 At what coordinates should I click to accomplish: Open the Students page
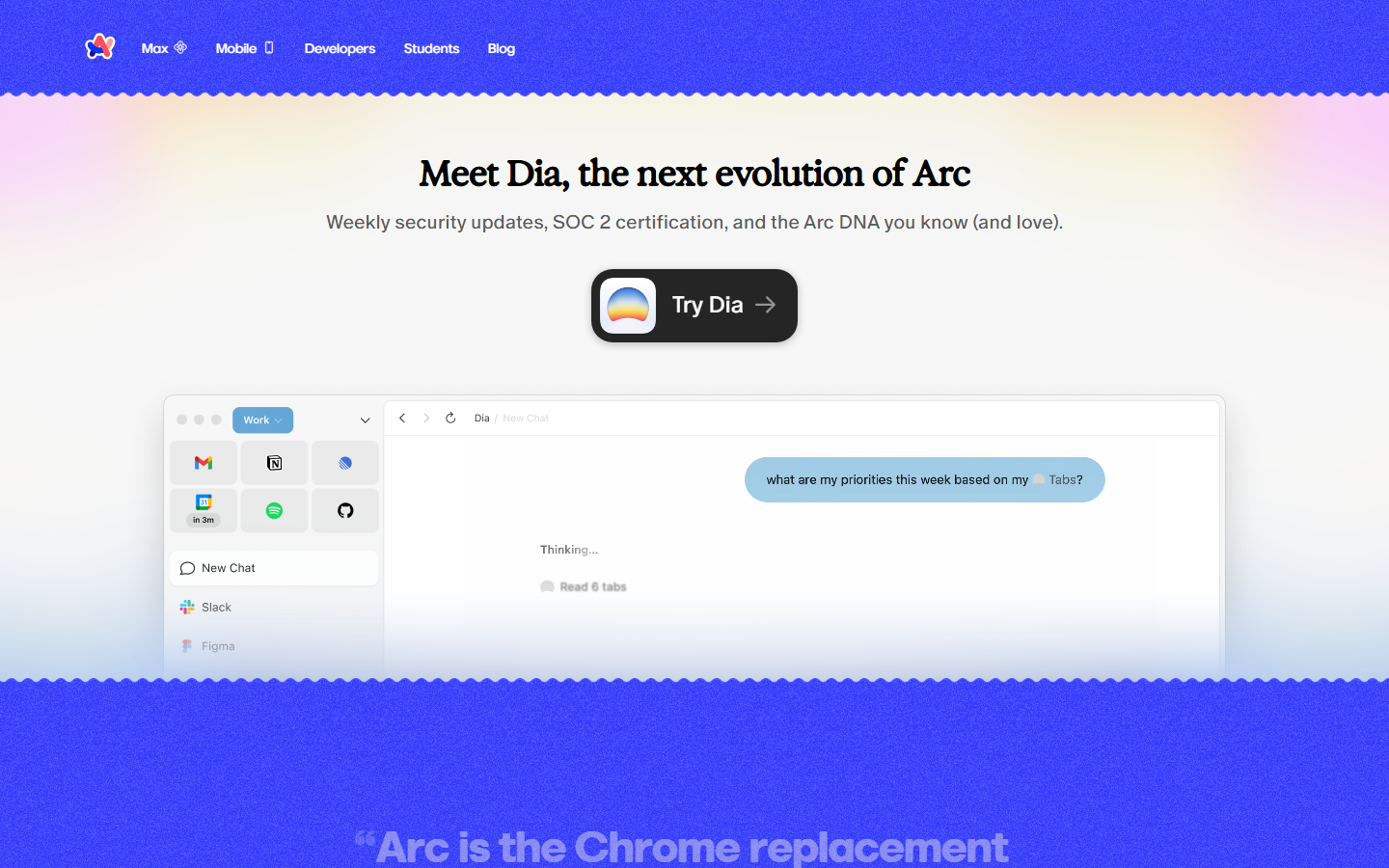(x=431, y=48)
